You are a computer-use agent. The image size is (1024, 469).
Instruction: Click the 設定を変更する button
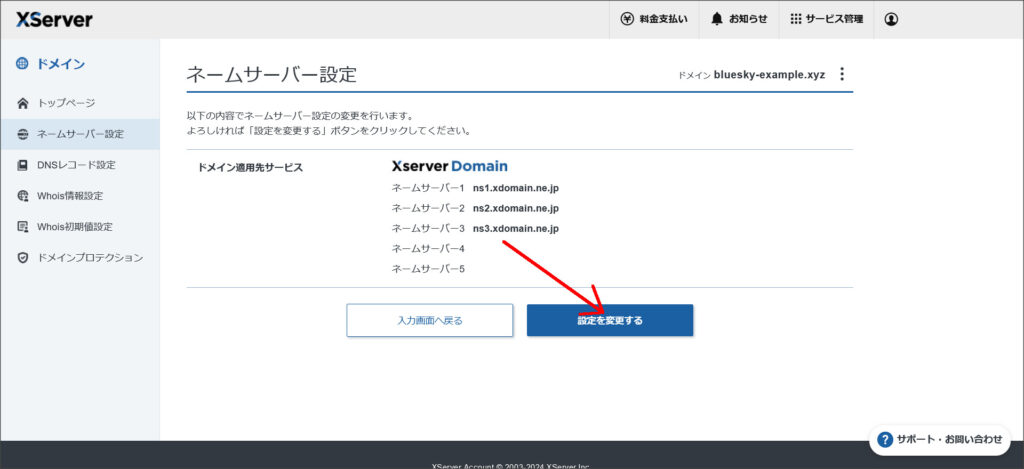point(610,320)
